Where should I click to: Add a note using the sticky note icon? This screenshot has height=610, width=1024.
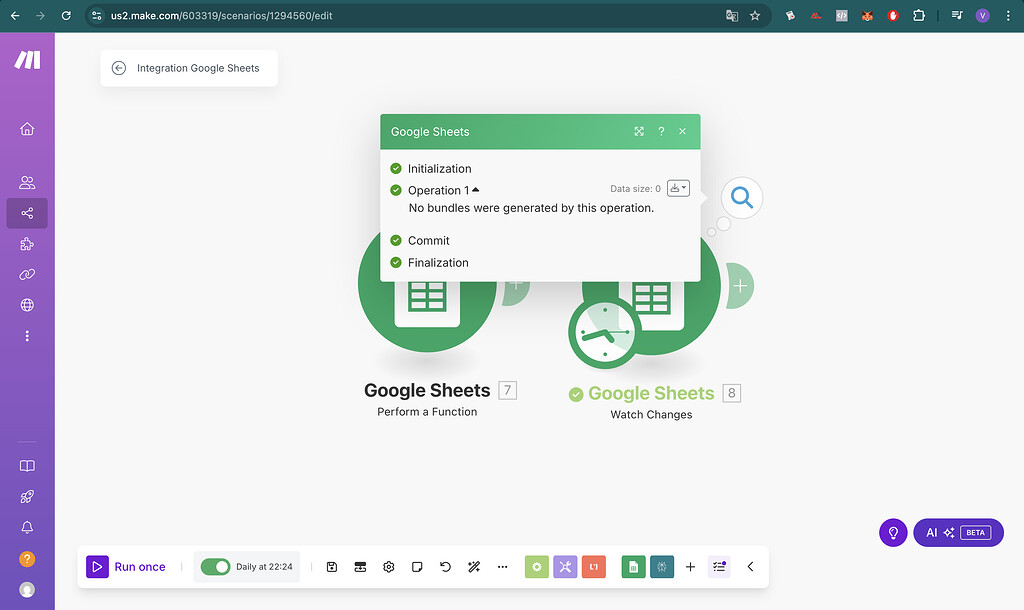coord(417,566)
